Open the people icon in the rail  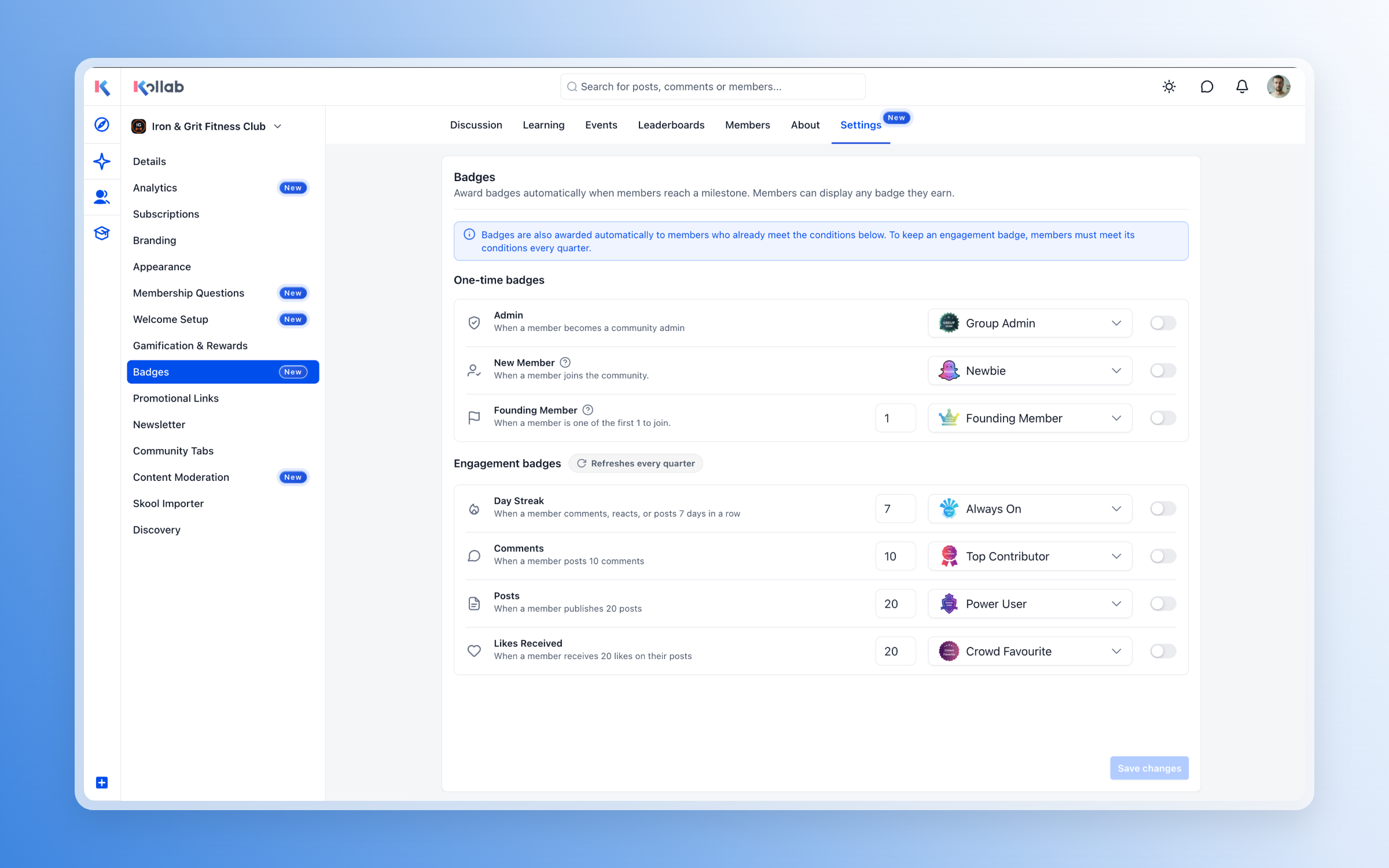(x=102, y=197)
